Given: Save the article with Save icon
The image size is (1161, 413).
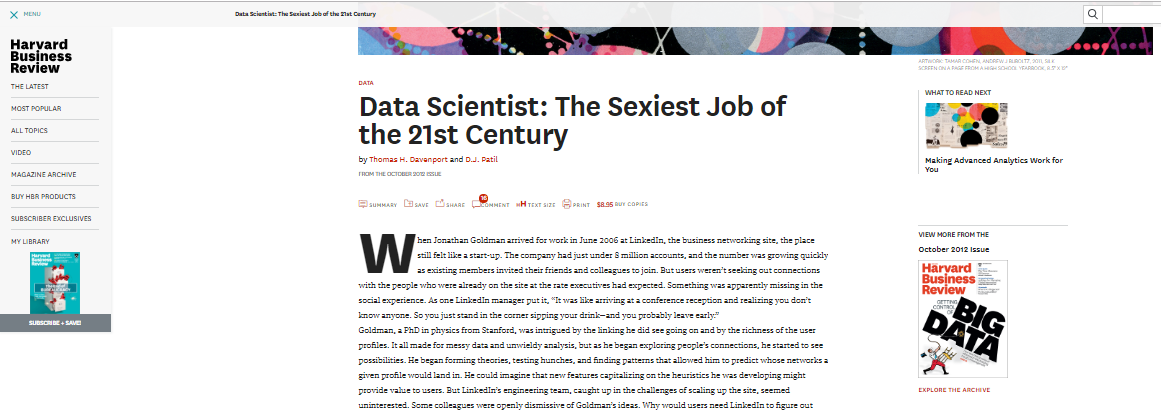Looking at the screenshot, I should point(409,204).
